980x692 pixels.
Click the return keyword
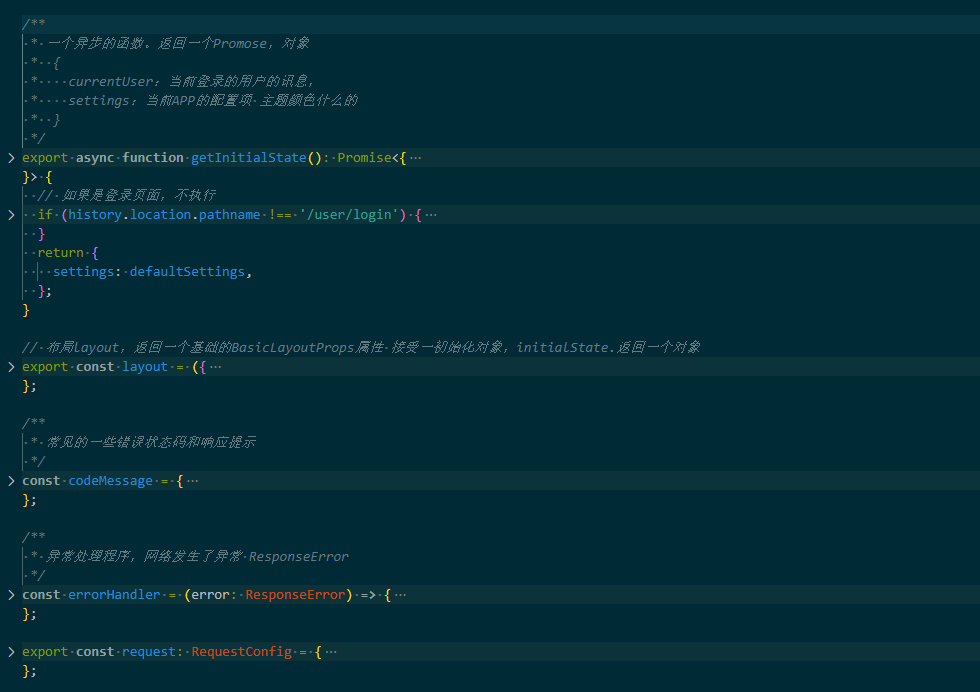pyautogui.click(x=61, y=253)
